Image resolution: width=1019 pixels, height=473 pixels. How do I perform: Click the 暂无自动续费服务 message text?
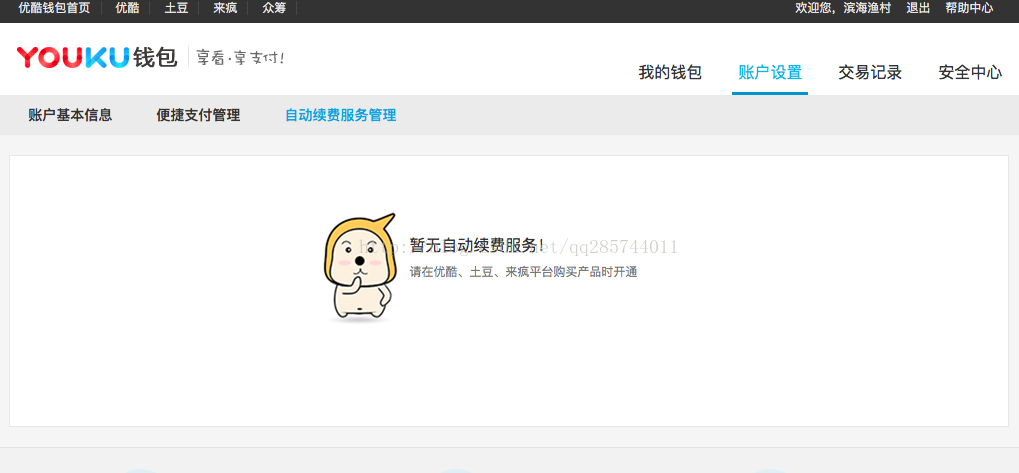click(x=477, y=246)
